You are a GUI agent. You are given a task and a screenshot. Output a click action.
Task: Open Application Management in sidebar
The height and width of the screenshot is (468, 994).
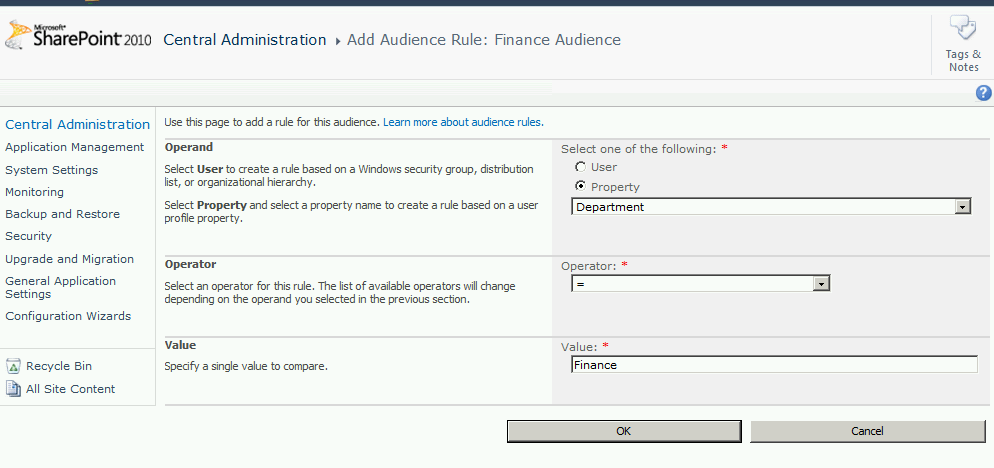coord(74,147)
